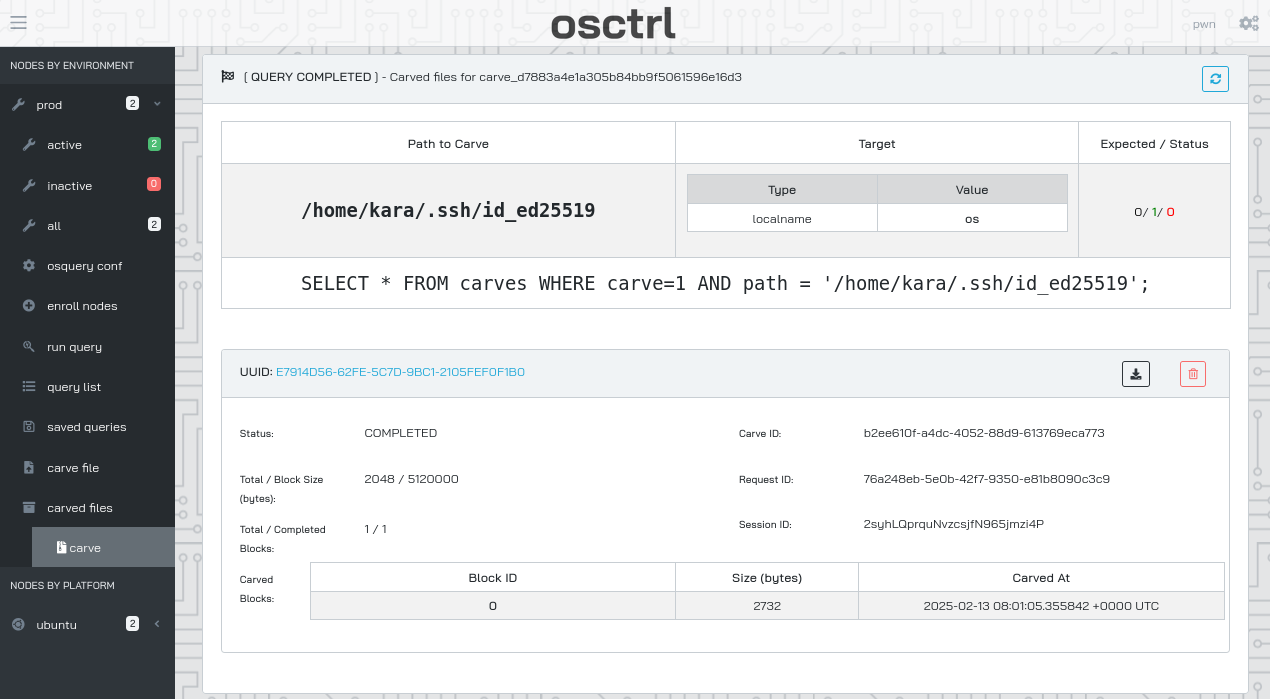This screenshot has width=1270, height=699.
Task: Click the SELECT carves query text
Action: pyautogui.click(x=725, y=283)
